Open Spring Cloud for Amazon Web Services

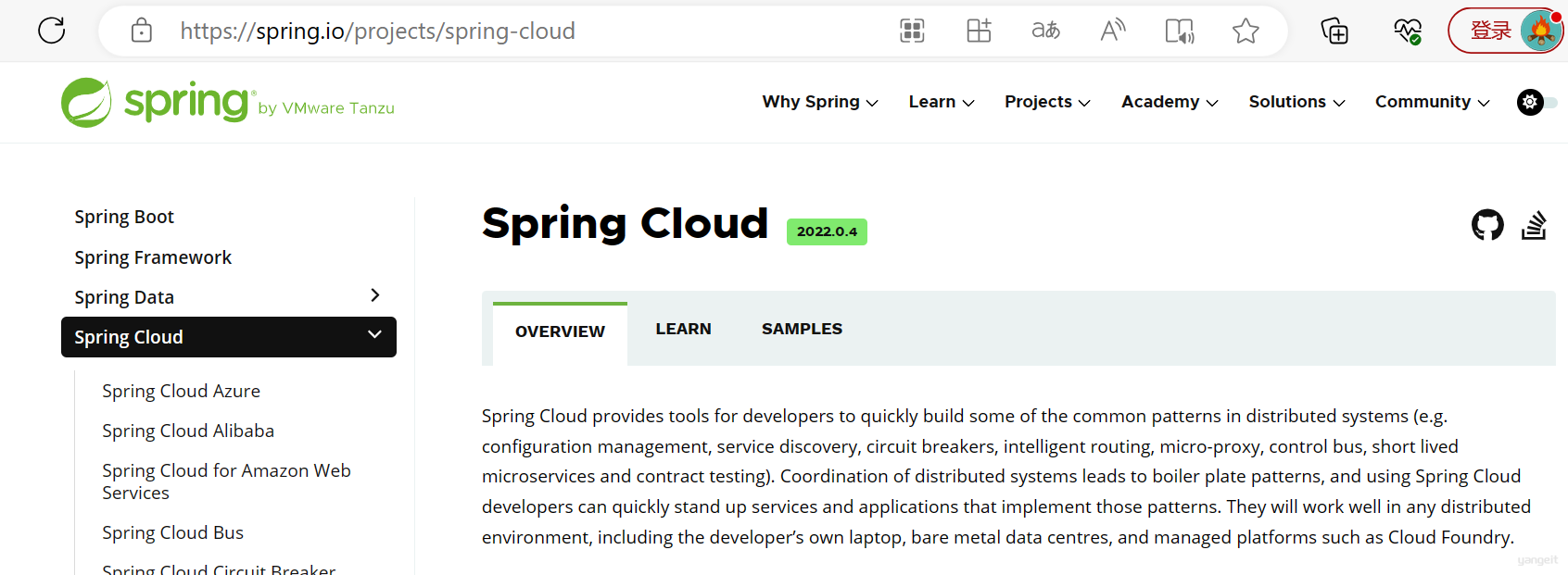[x=227, y=481]
